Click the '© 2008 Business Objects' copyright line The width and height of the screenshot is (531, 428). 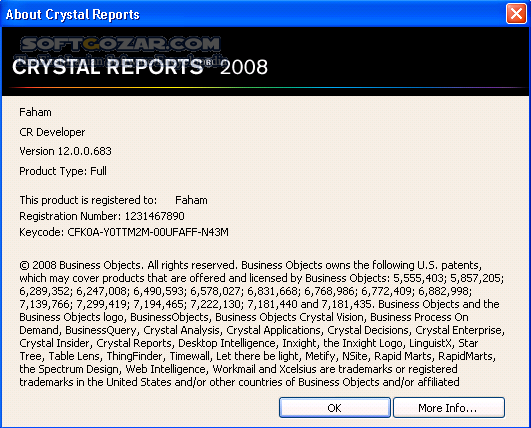(251, 265)
